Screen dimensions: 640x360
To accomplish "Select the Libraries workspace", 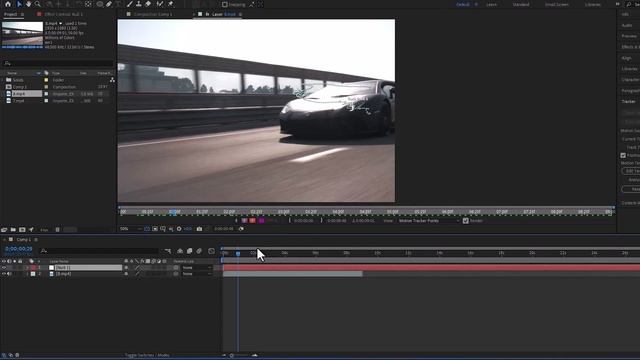I will pyautogui.click(x=593, y=4).
